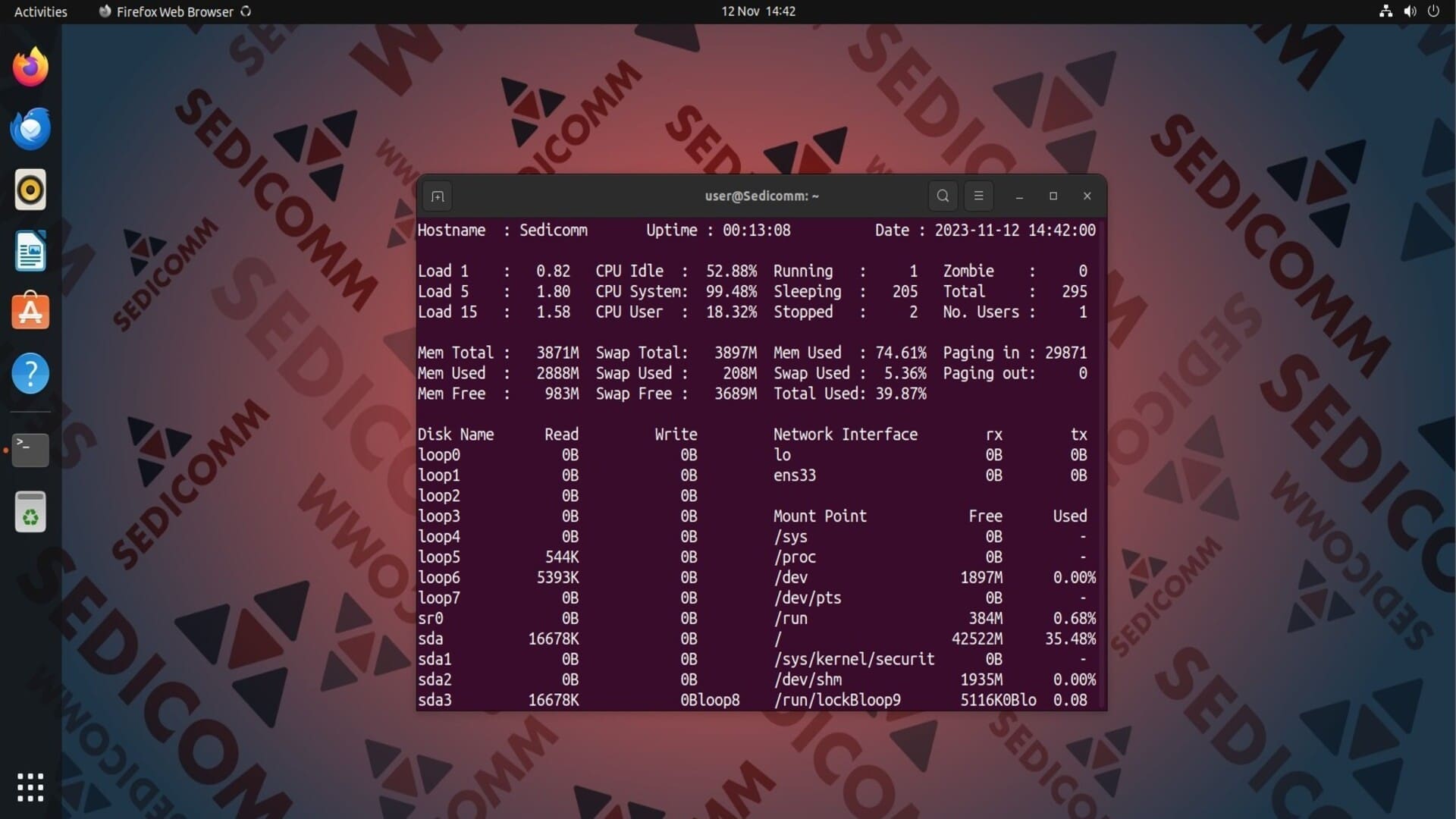This screenshot has width=1456, height=819.
Task: Open LibreOffice Writer from the dock
Action: [30, 251]
